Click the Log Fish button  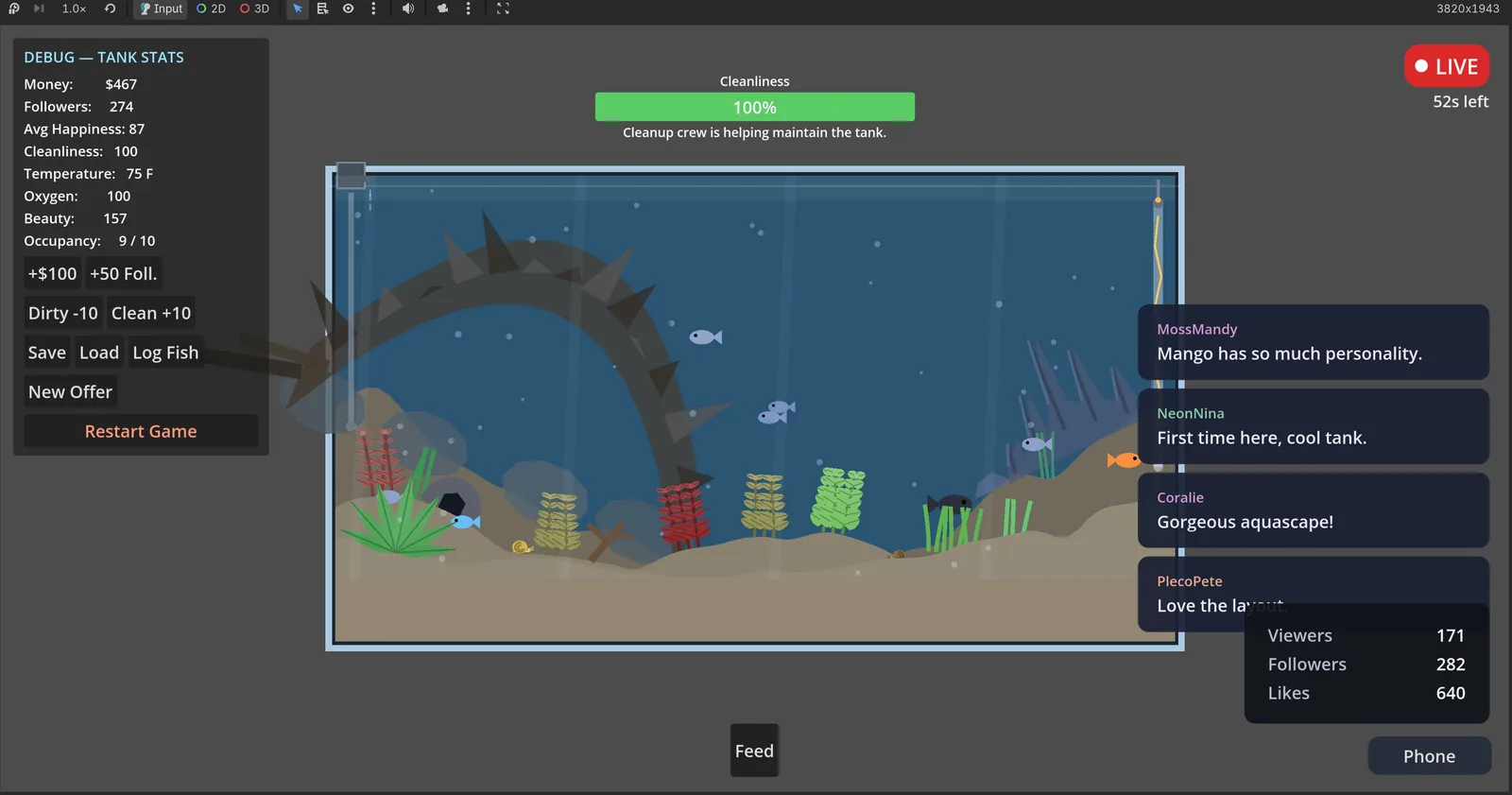coord(165,353)
